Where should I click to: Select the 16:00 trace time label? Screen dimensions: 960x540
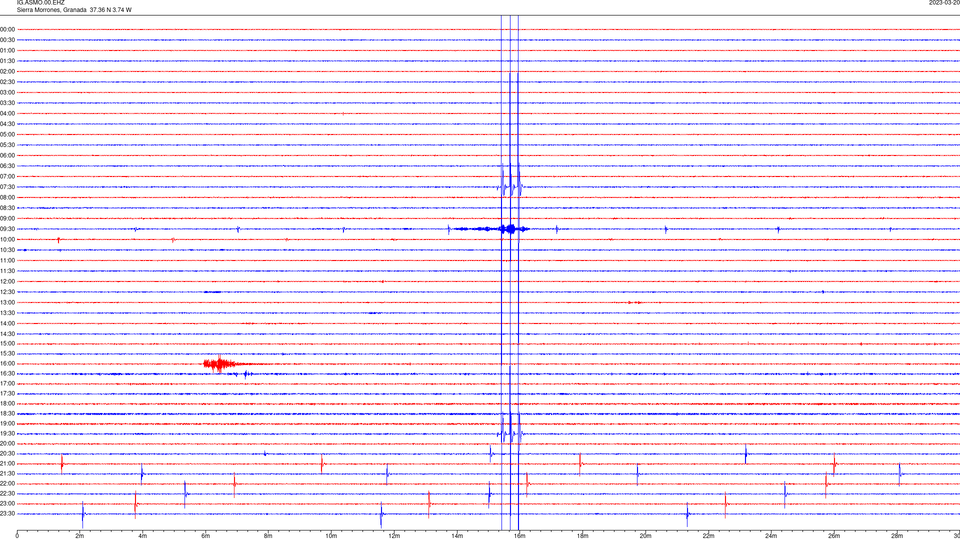click(7, 364)
